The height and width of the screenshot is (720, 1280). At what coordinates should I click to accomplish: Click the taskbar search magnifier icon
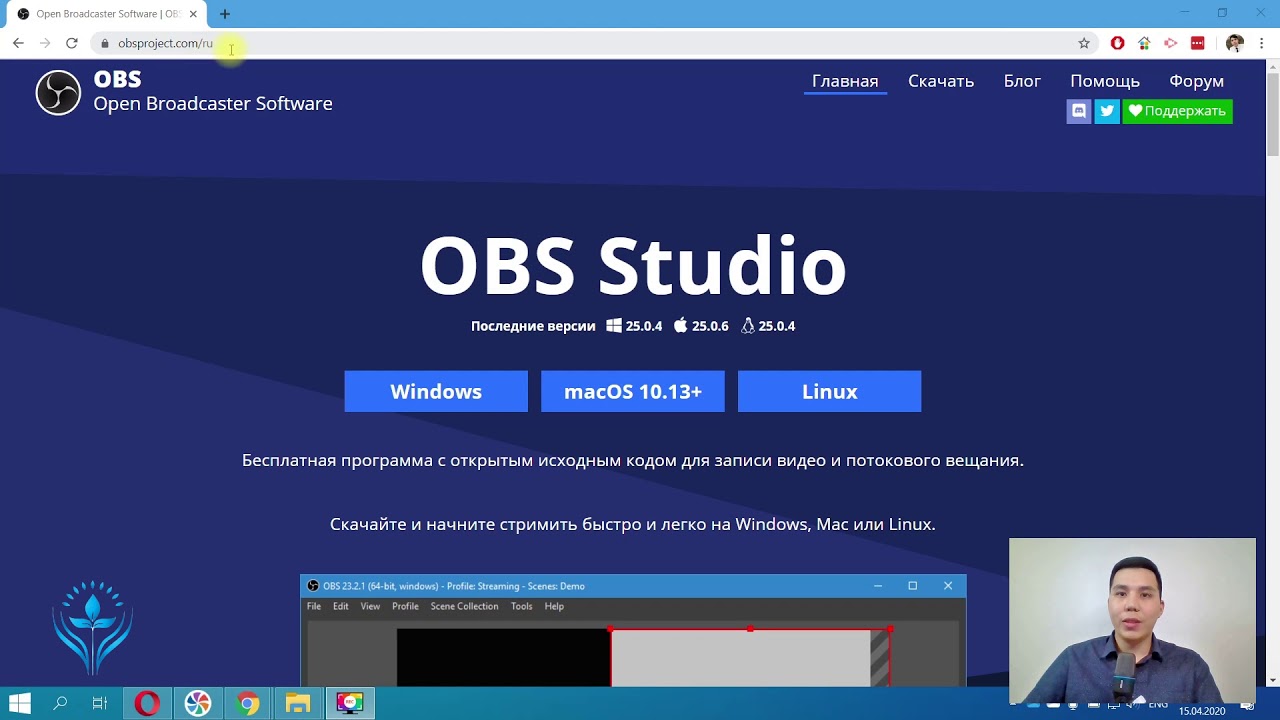(60, 703)
